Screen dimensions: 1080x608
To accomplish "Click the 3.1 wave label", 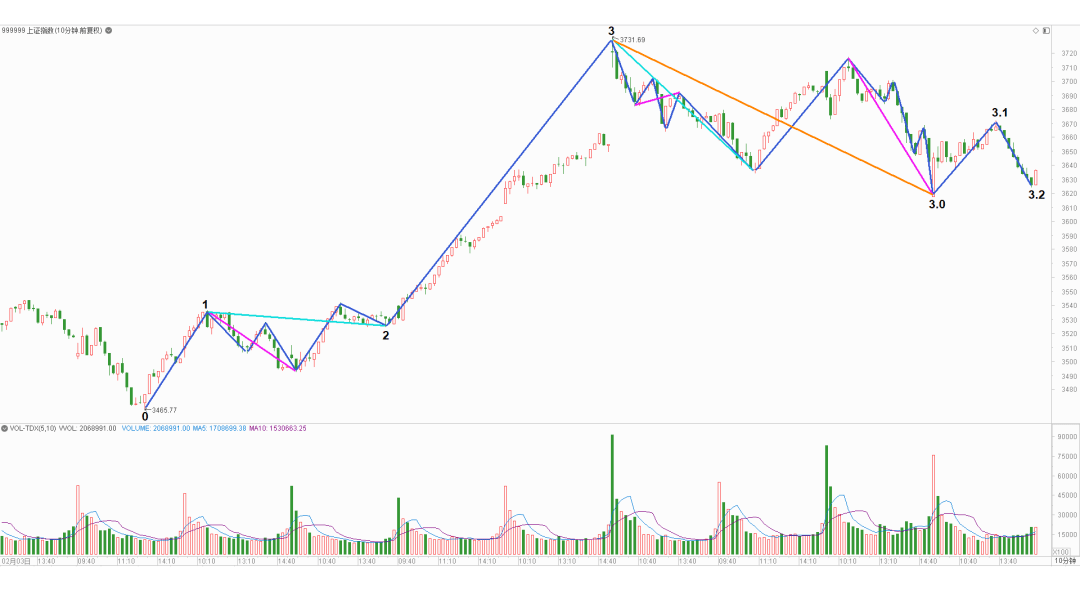I will (999, 113).
